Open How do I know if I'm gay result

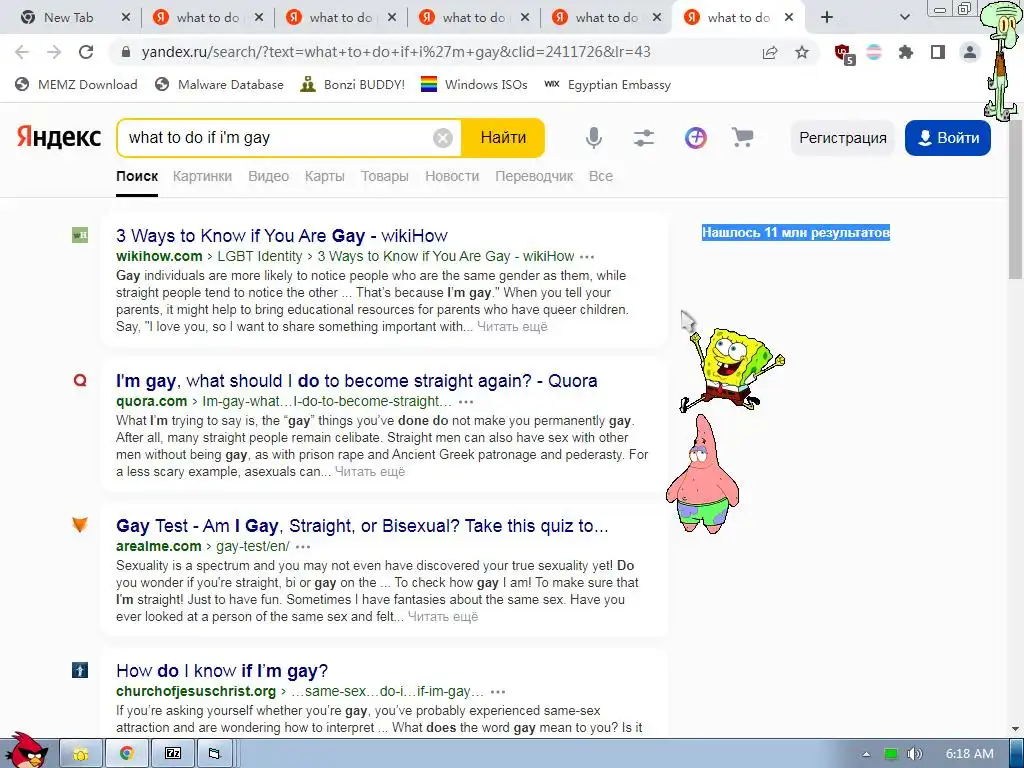[222, 671]
